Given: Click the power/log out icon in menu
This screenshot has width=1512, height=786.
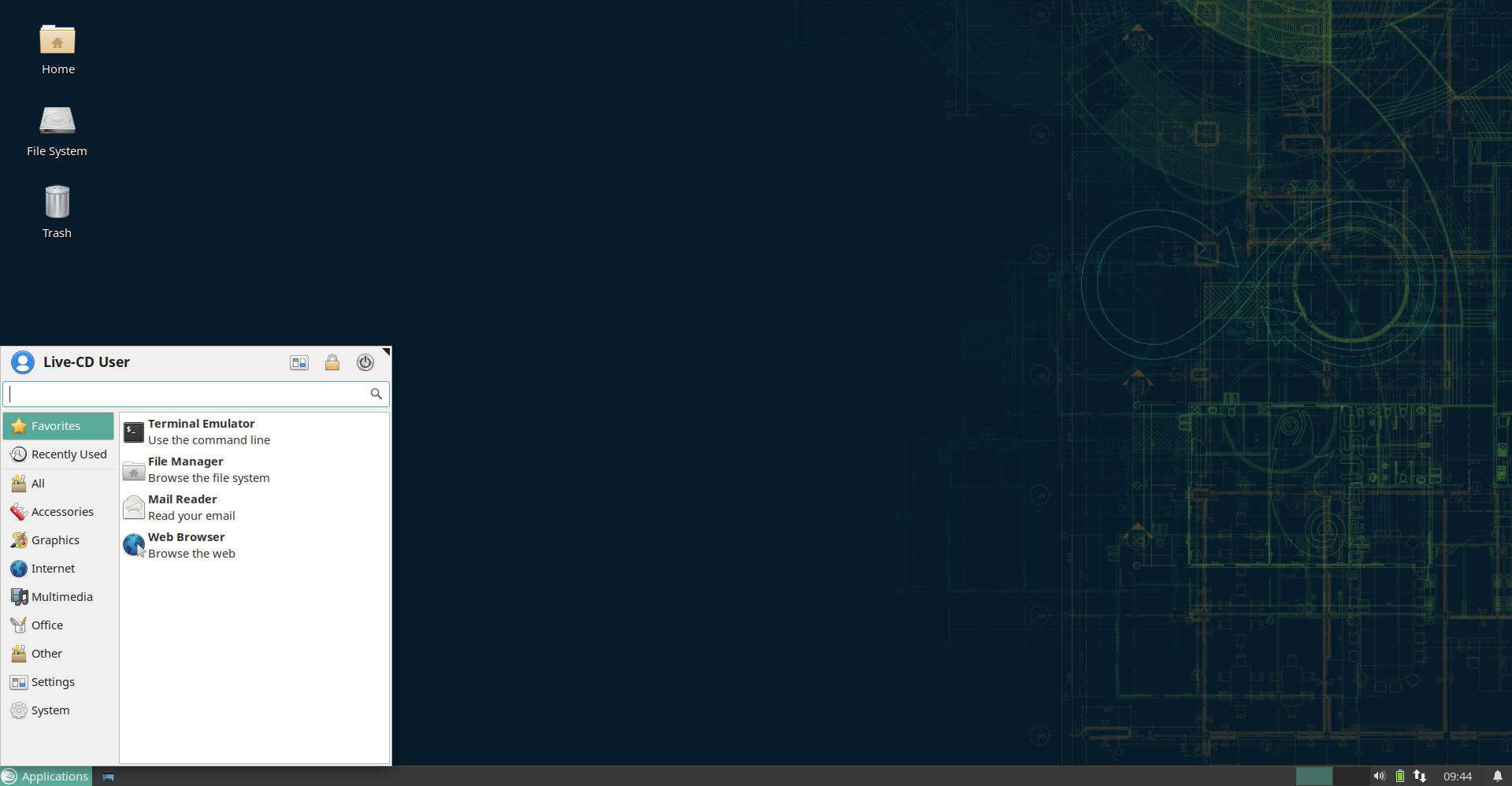Looking at the screenshot, I should [x=365, y=362].
